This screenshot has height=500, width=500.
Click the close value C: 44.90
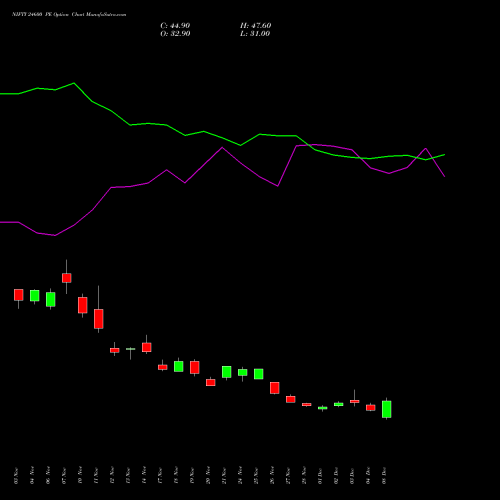[x=175, y=26]
